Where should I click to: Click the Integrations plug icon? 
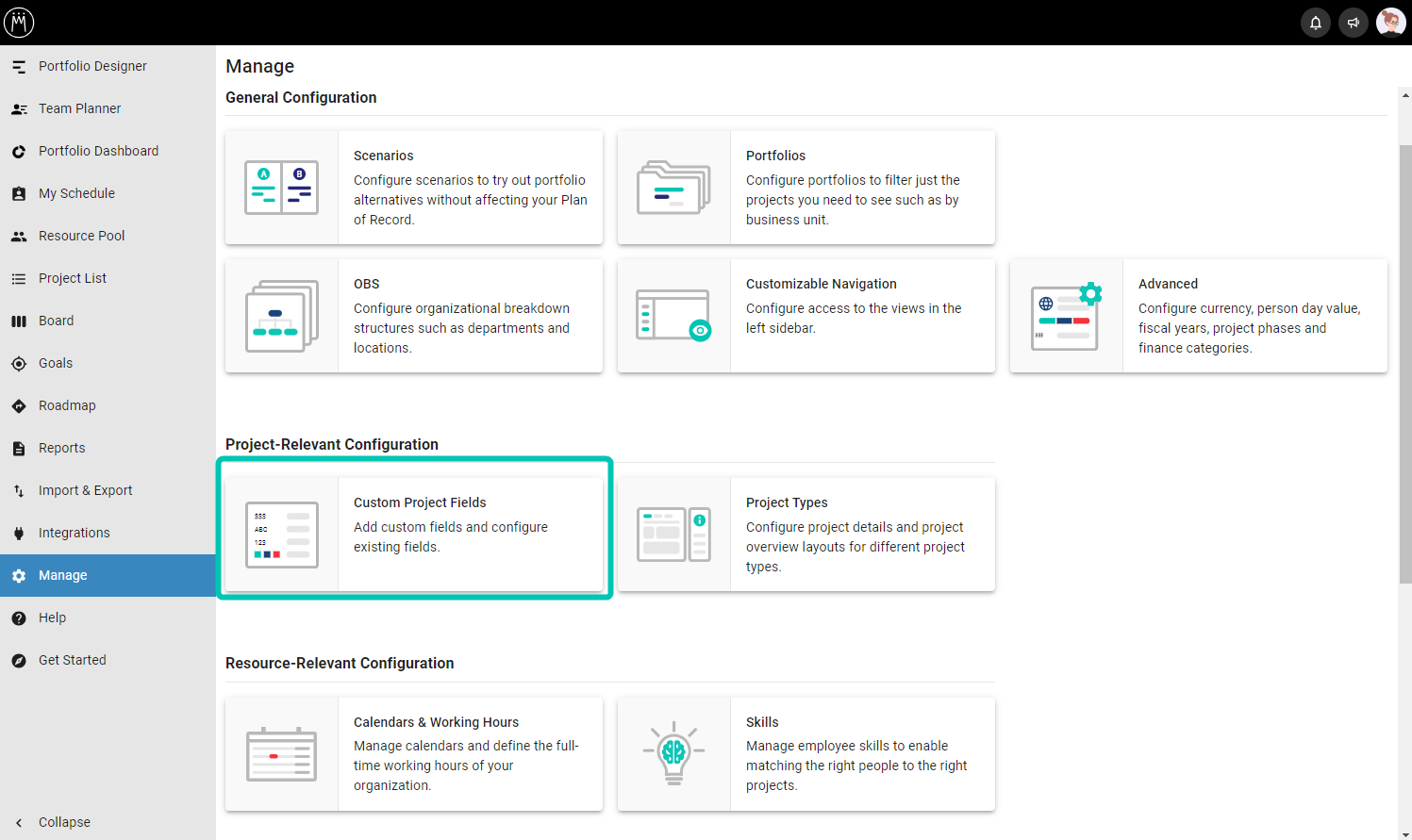[19, 534]
